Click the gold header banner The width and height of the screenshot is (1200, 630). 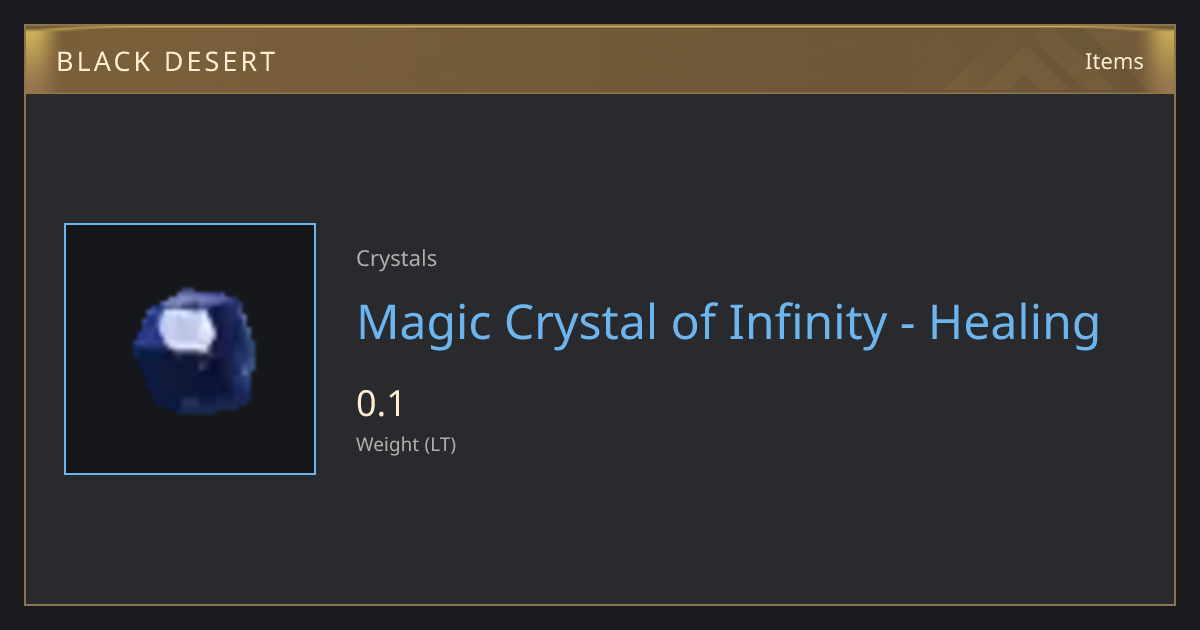[600, 61]
